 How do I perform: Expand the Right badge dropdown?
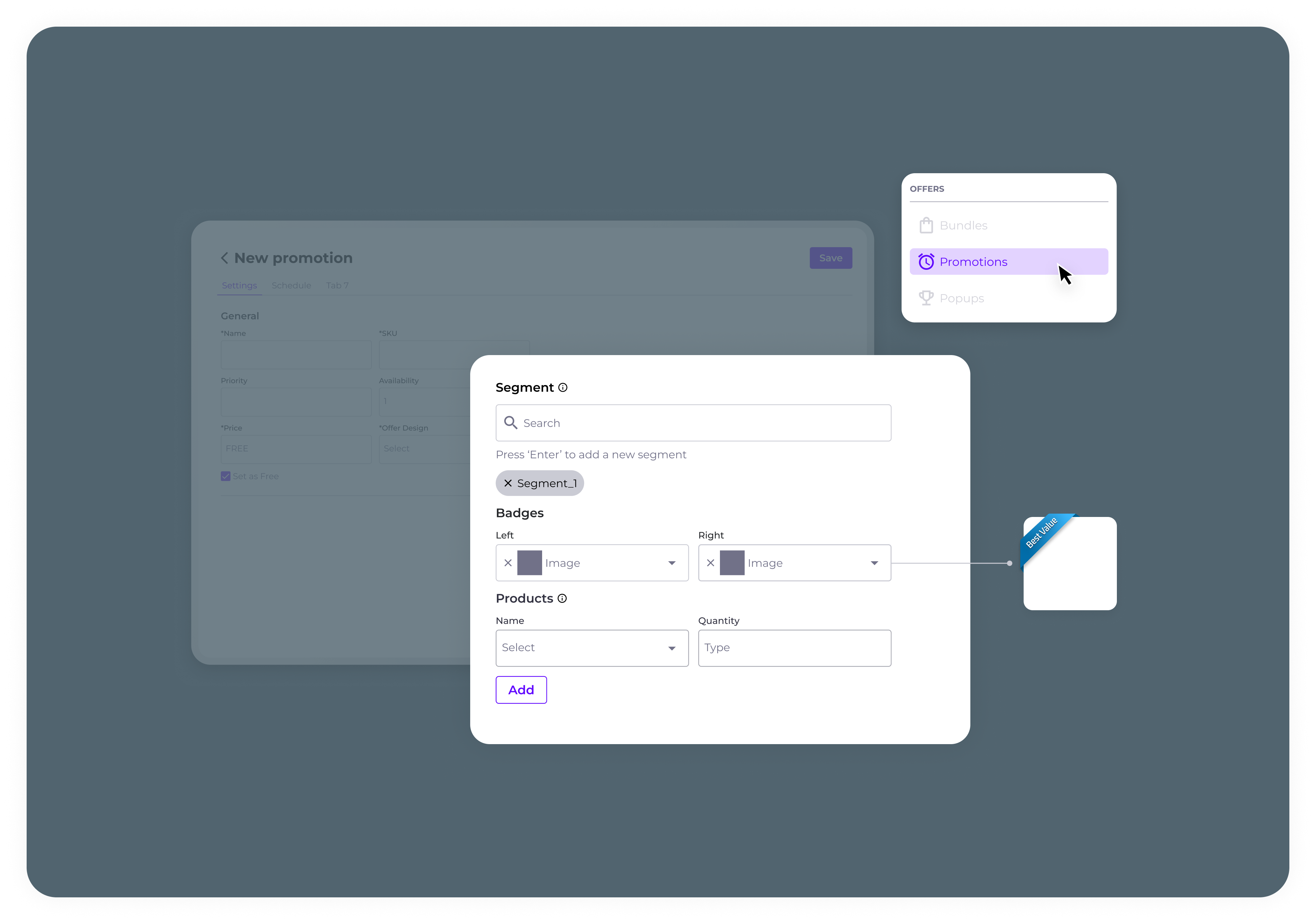[x=874, y=563]
